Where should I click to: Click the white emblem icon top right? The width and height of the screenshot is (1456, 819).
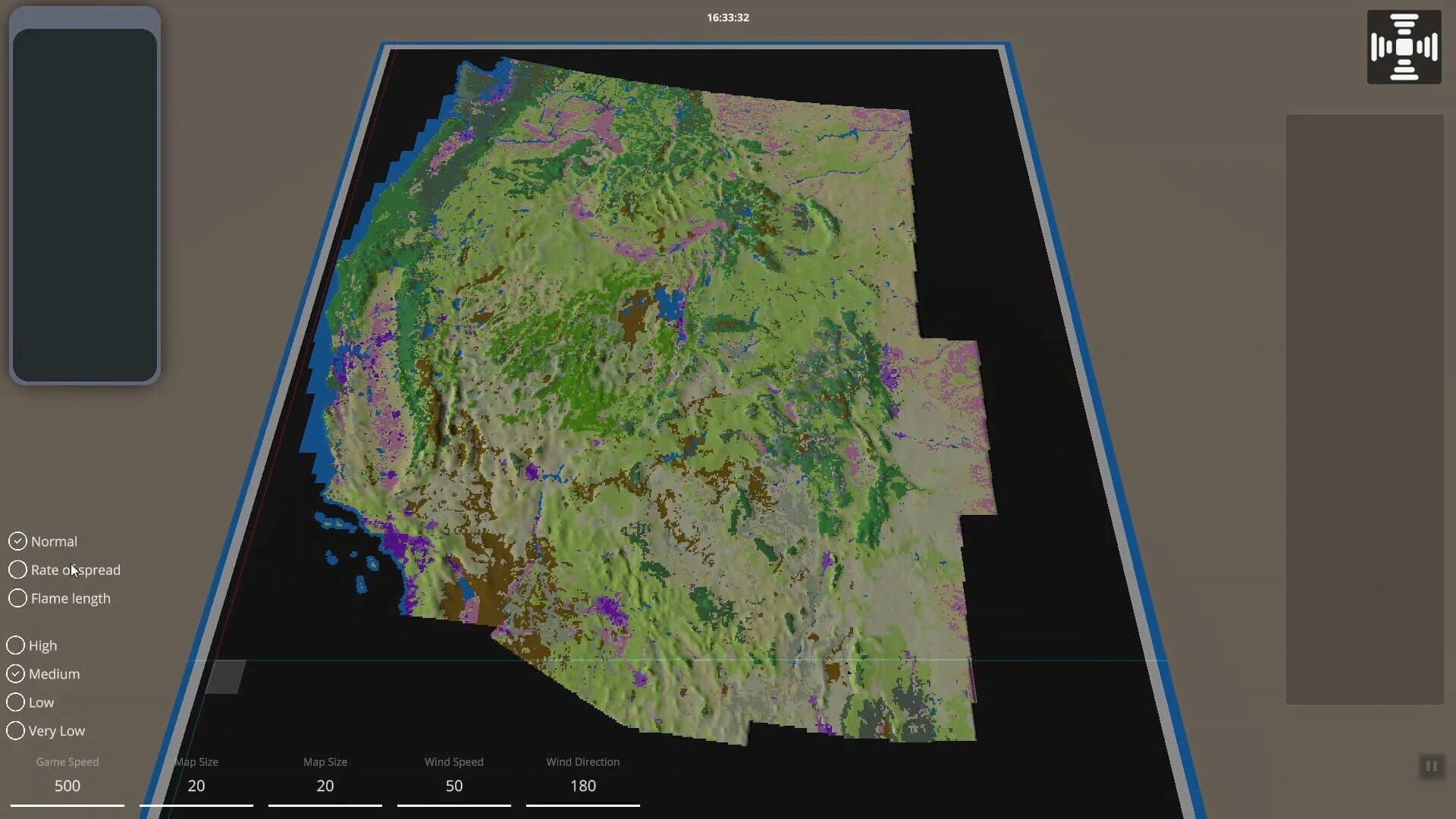[1404, 47]
